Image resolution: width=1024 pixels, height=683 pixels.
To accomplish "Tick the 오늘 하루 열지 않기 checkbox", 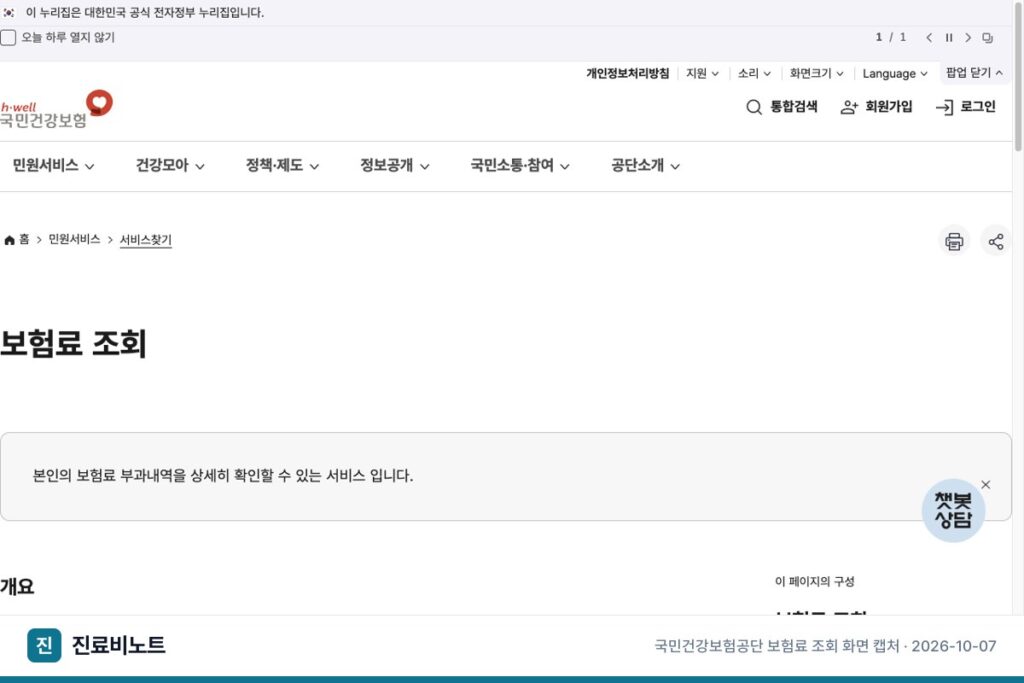I will tap(8, 38).
